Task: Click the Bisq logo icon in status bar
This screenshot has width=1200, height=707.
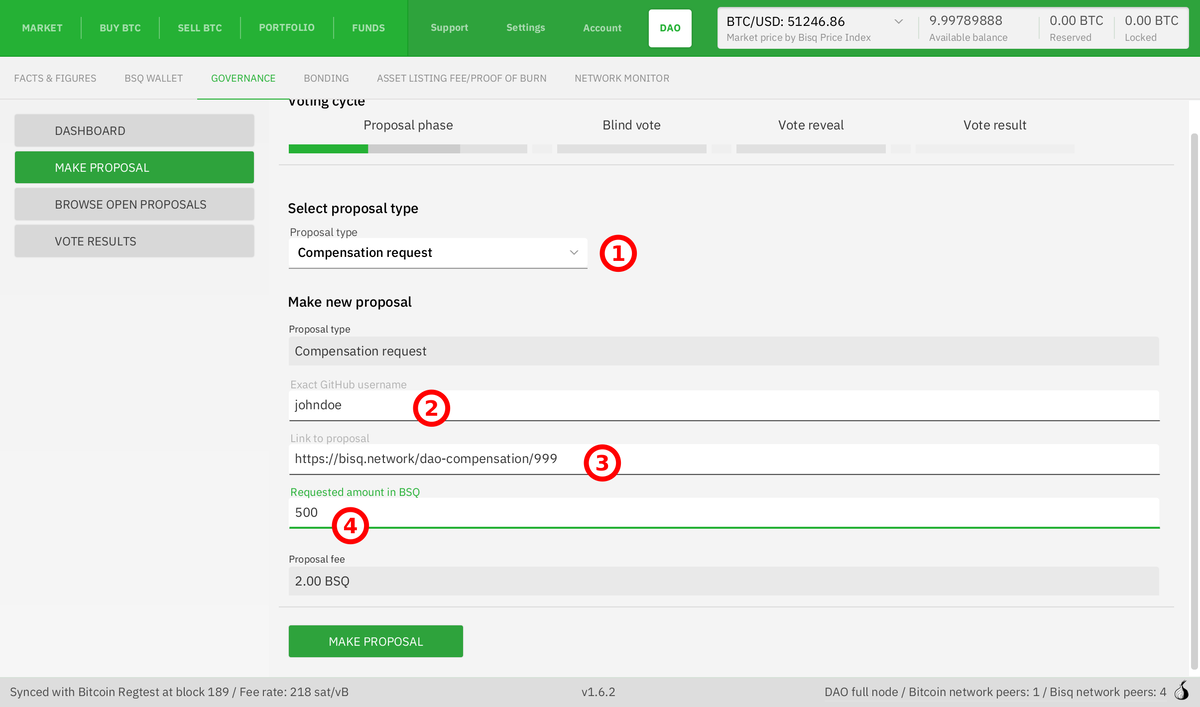Action: [1182, 691]
